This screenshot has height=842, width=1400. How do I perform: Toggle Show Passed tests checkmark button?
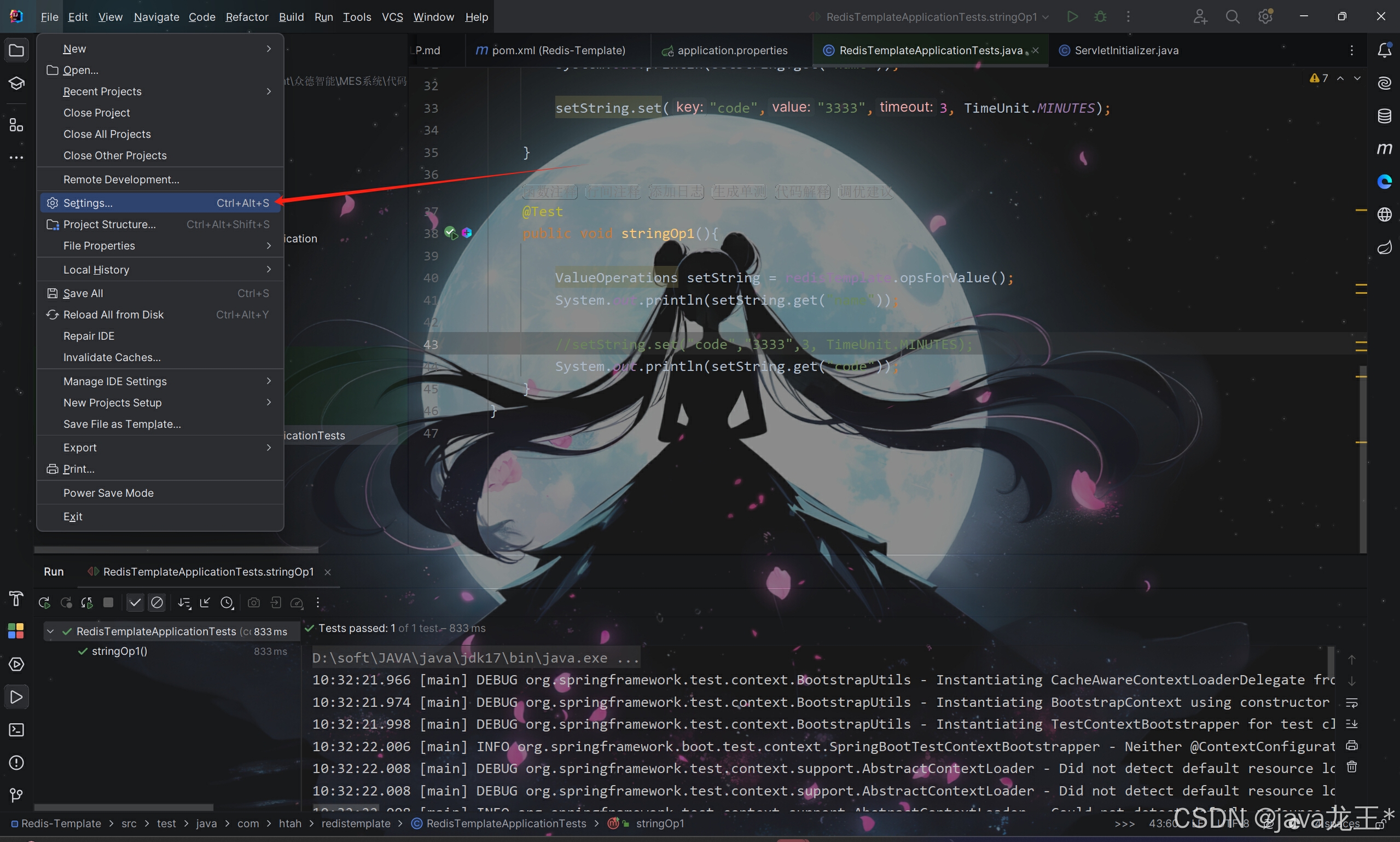pos(135,602)
